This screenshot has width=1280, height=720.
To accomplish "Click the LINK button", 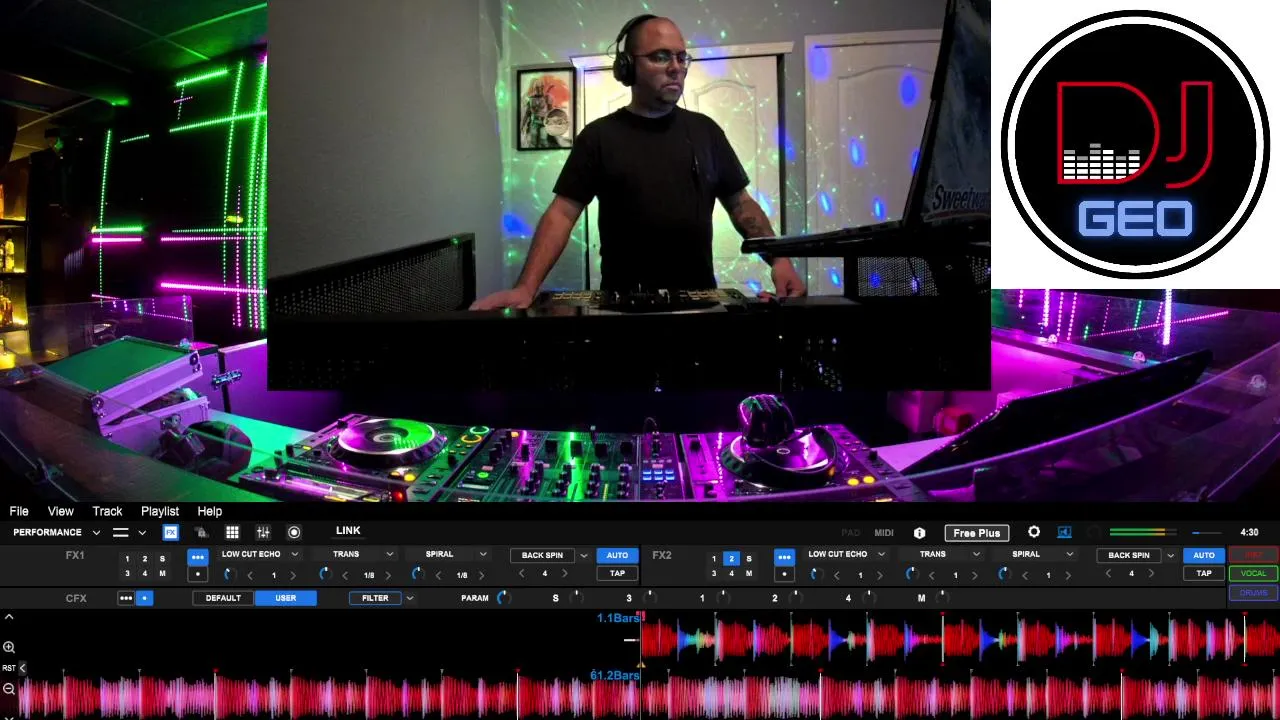I will pos(348,531).
